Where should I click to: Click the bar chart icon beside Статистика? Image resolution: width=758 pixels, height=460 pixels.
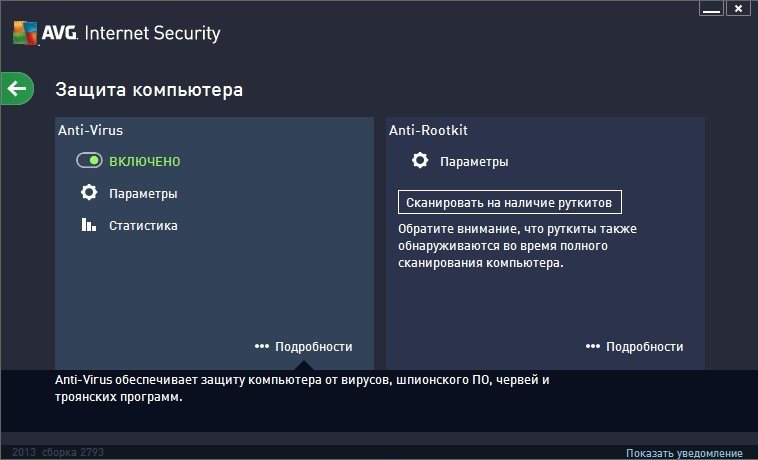[89, 225]
